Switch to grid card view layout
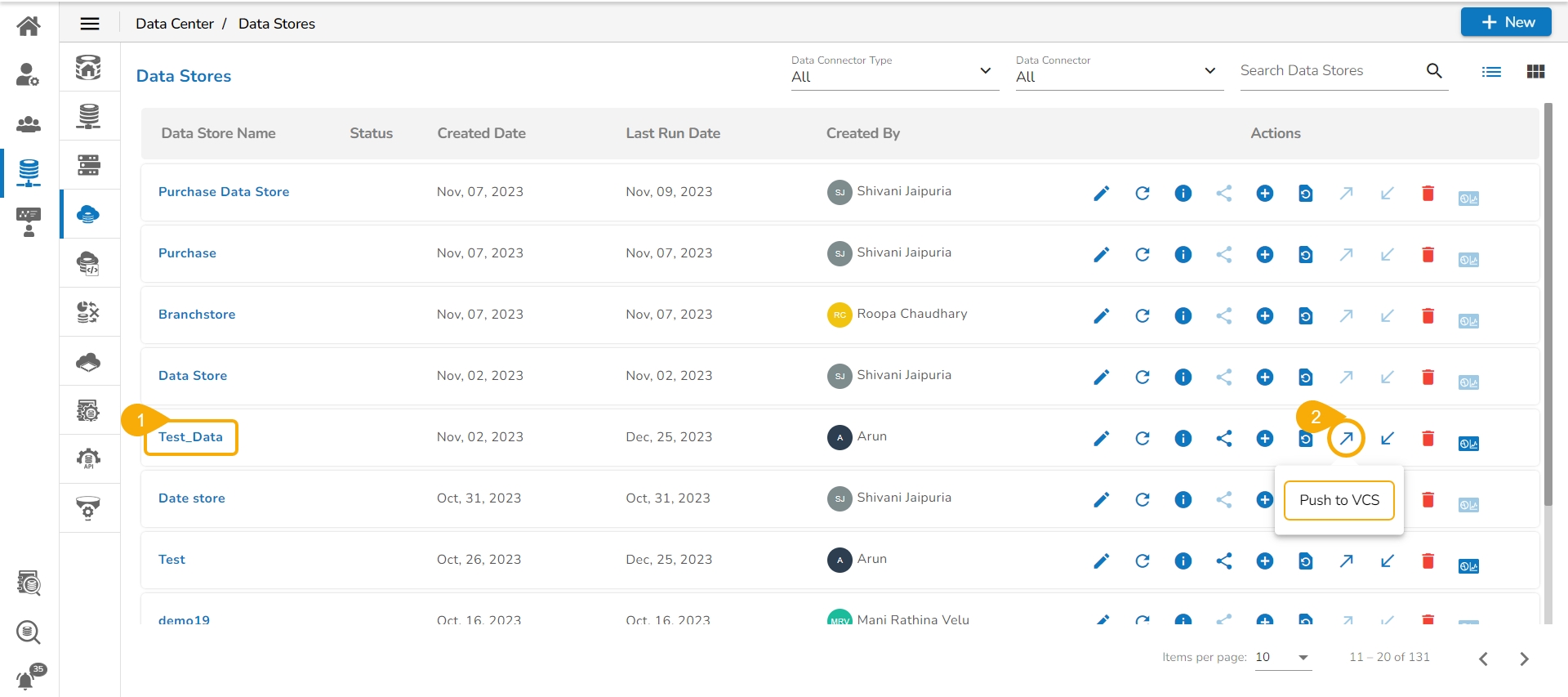The image size is (1568, 697). 1535,72
